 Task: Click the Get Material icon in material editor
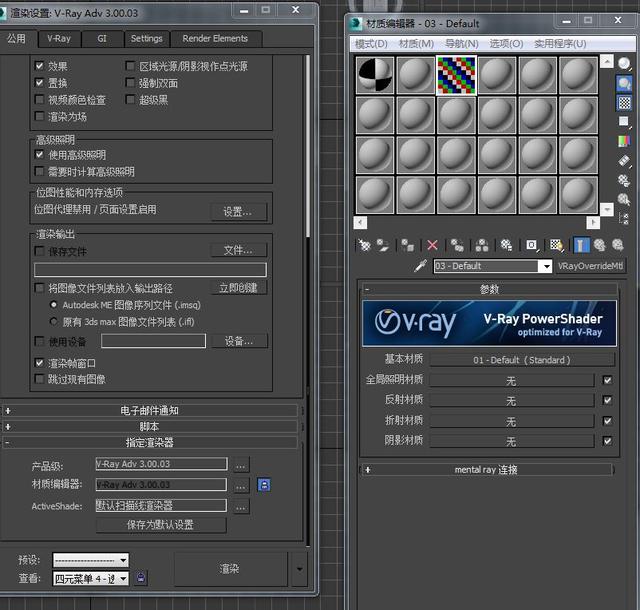(x=364, y=245)
